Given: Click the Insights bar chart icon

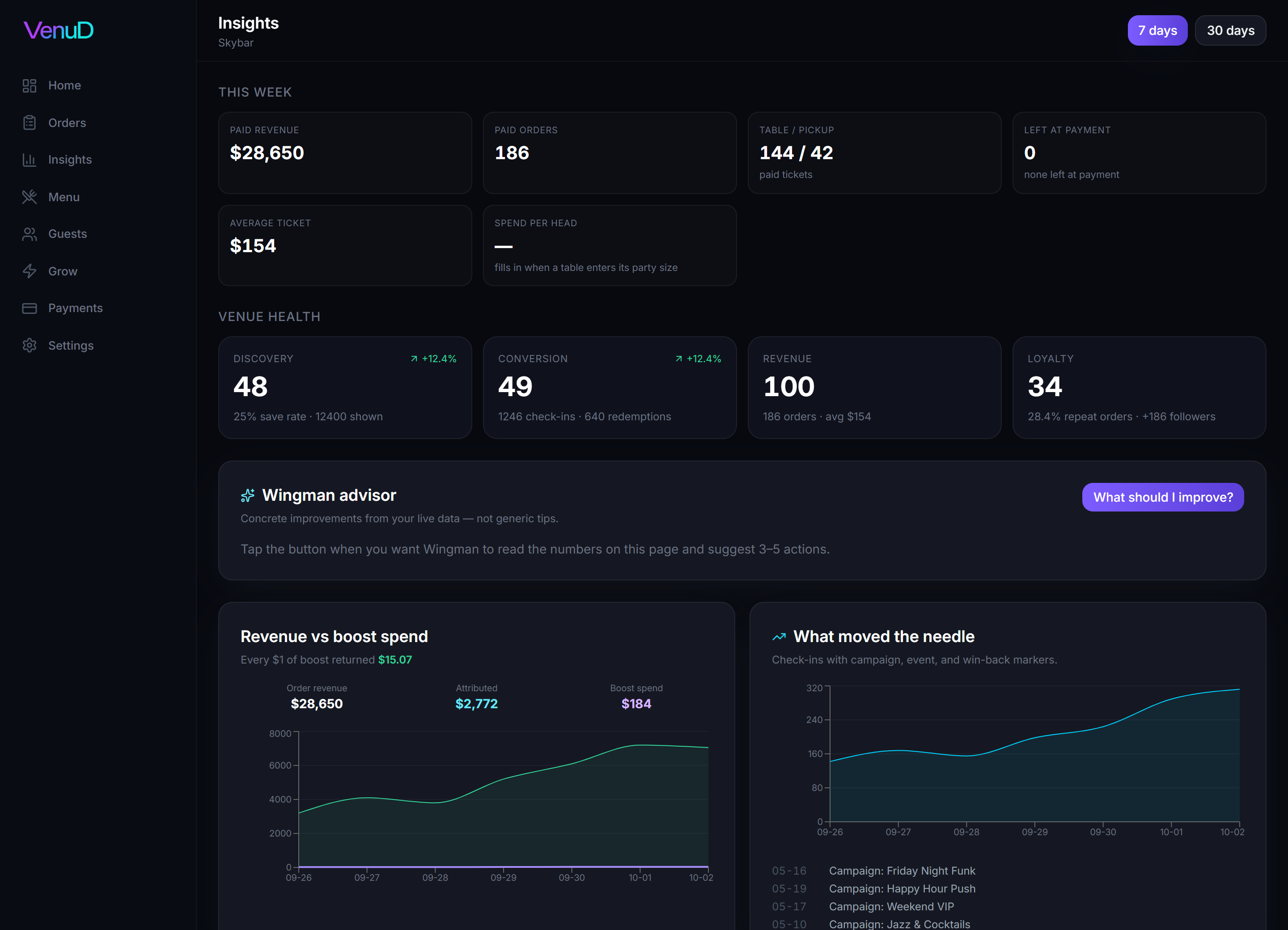Looking at the screenshot, I should click(x=30, y=160).
